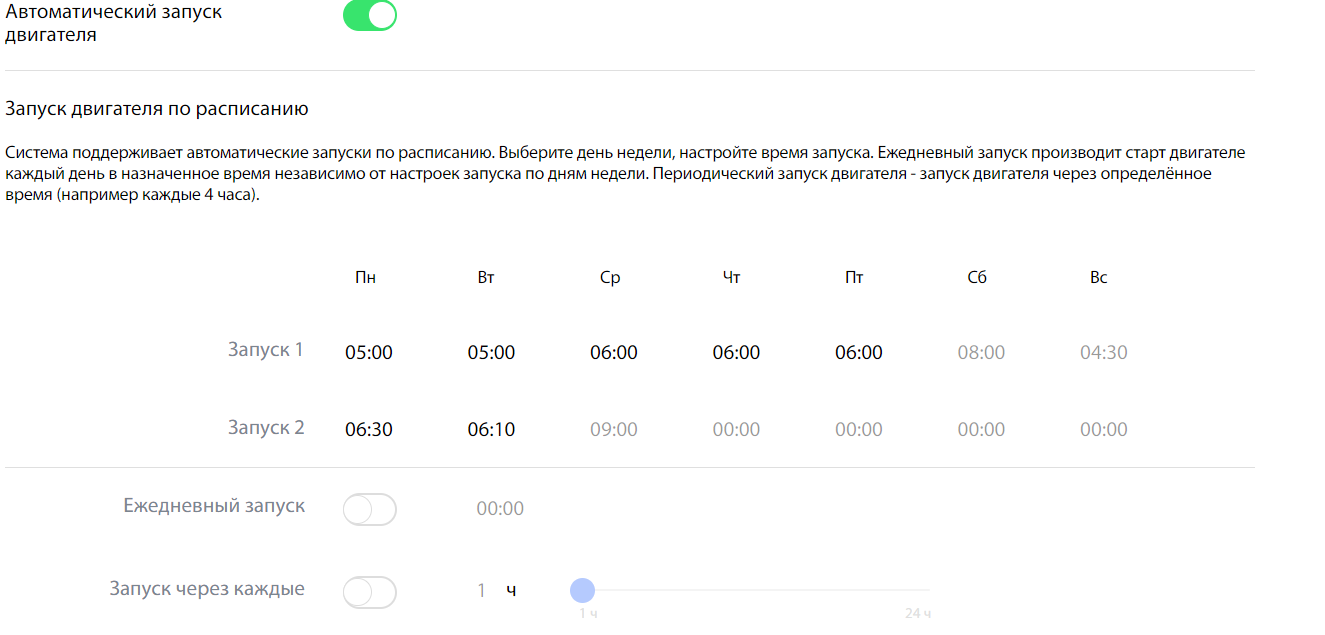Click Saturday Запуск 1 time 08:00

981,353
